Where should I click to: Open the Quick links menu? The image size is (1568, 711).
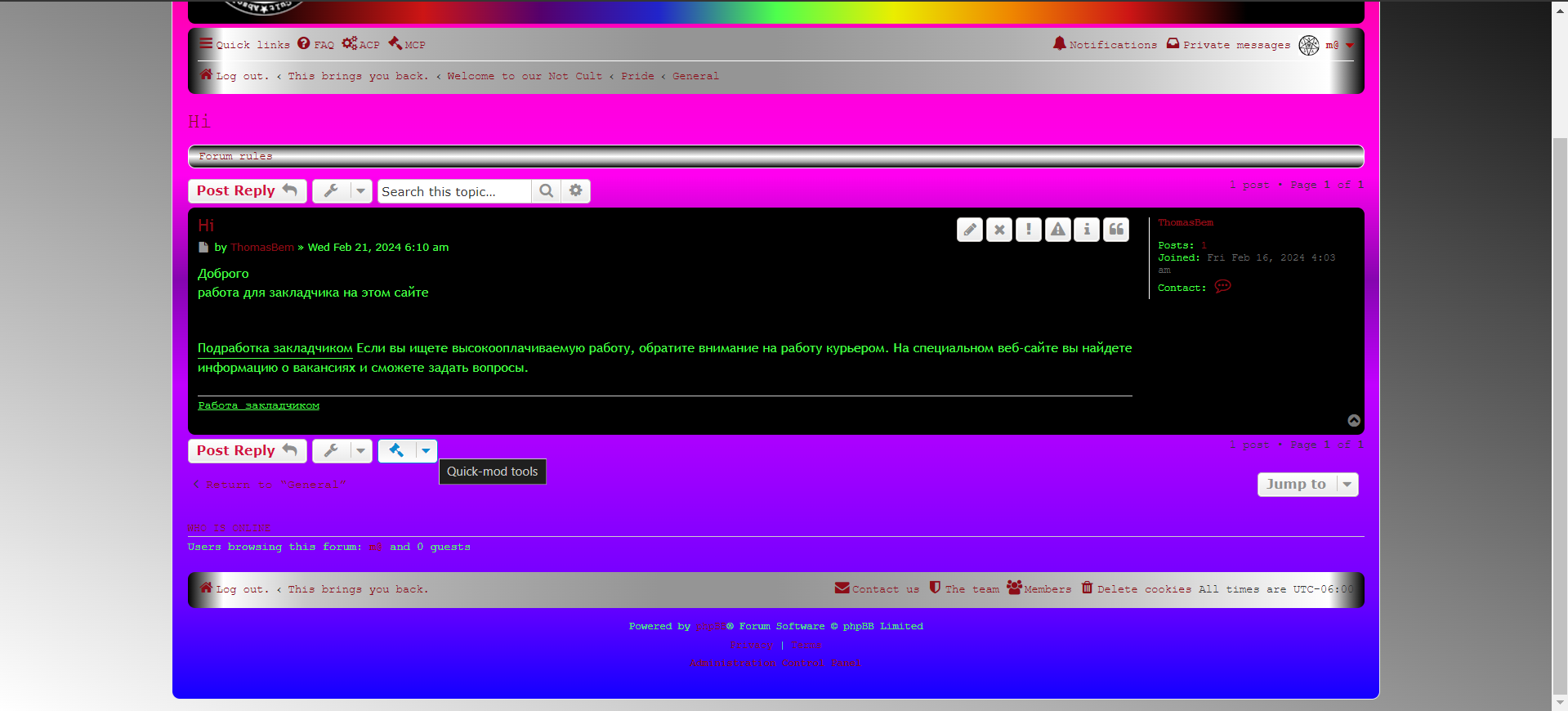[x=244, y=45]
